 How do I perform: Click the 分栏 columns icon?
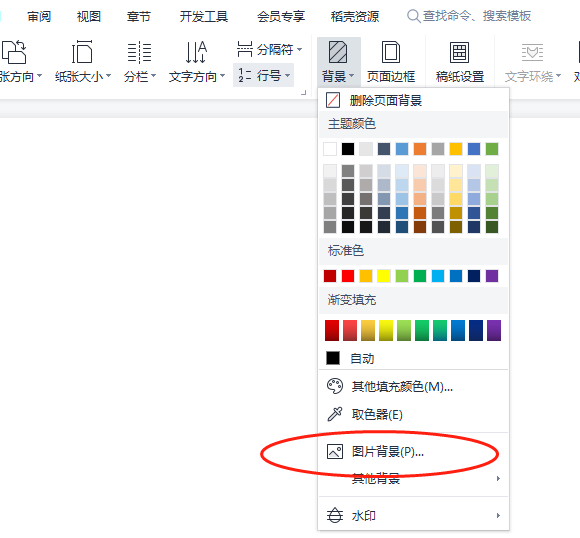139,53
